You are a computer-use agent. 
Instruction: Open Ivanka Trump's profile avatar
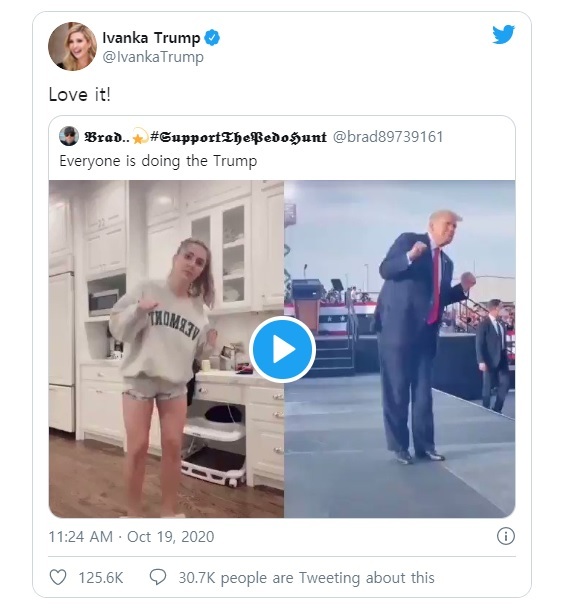[73, 46]
